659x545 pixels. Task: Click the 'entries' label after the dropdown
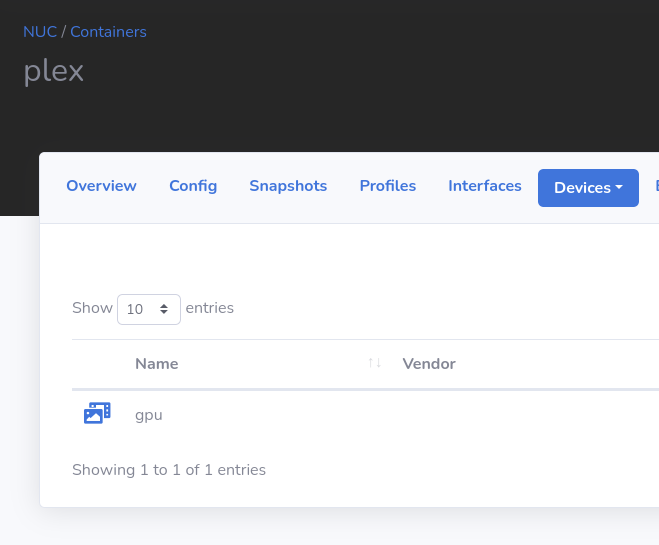point(210,308)
